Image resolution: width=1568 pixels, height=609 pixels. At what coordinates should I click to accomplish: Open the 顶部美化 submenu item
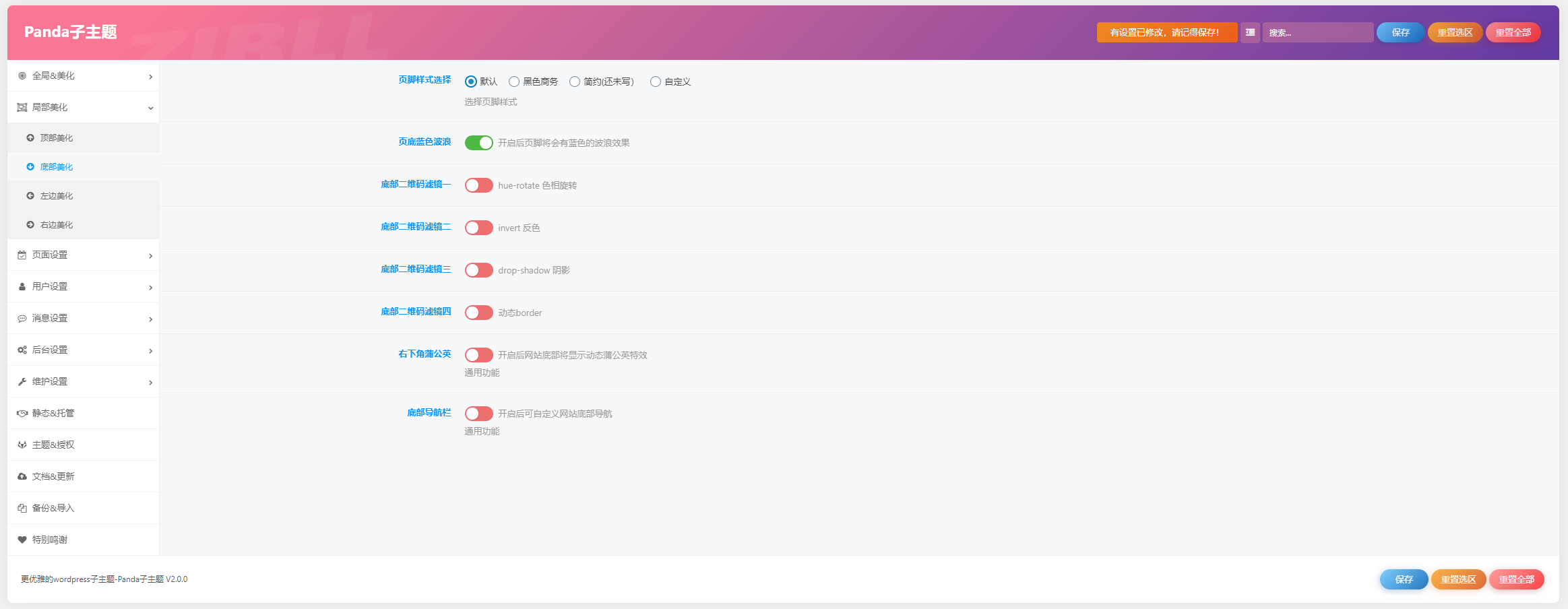84,138
